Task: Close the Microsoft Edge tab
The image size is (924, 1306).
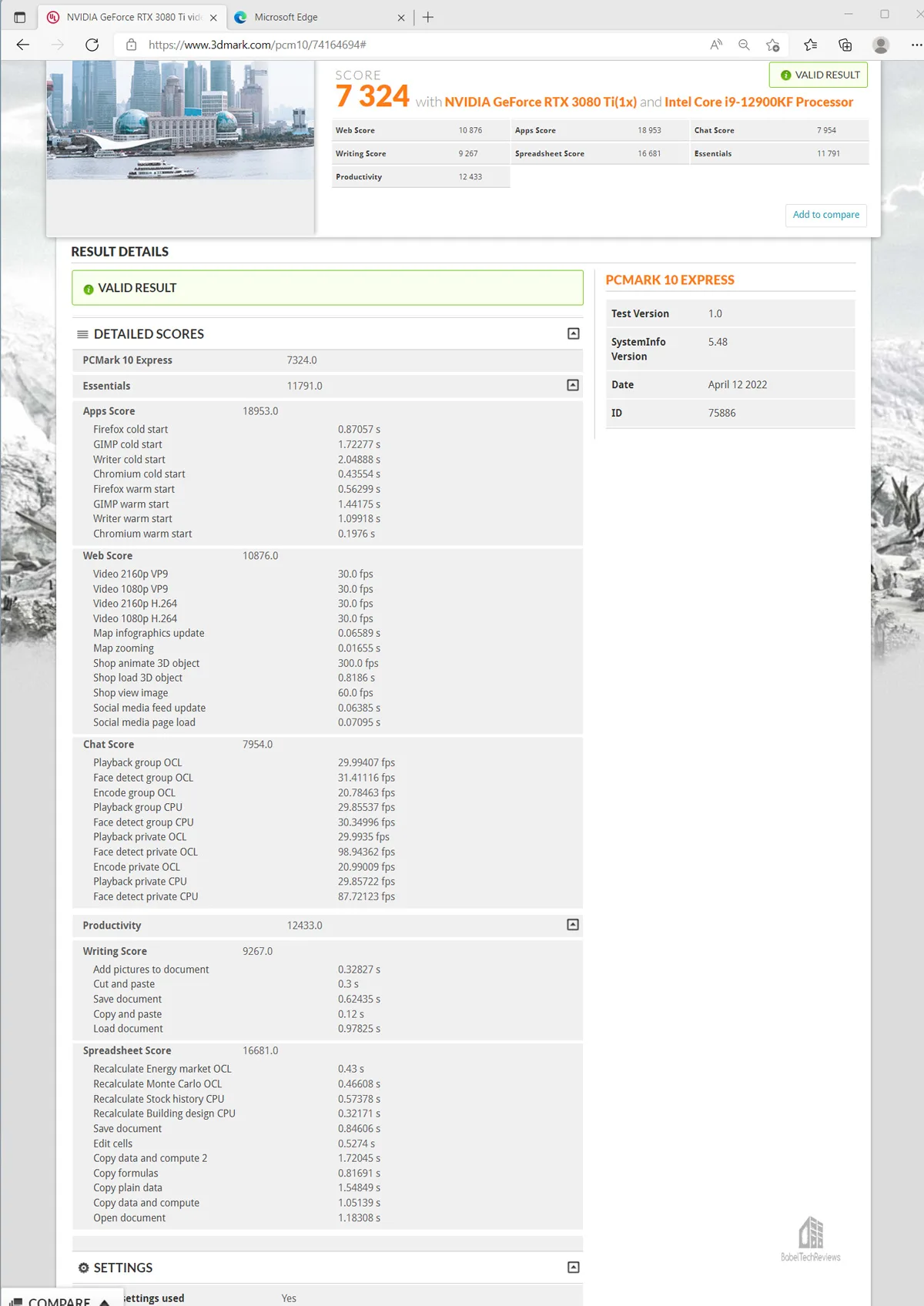Action: pyautogui.click(x=400, y=18)
